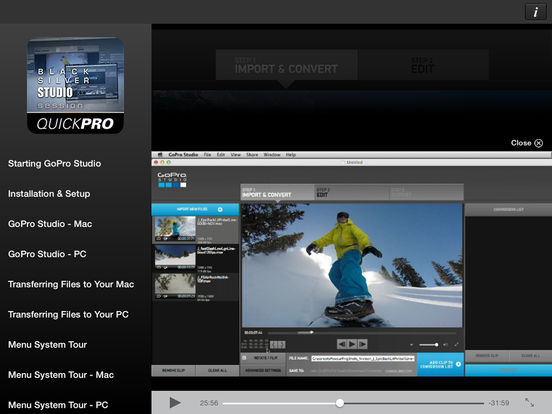Choose the Menu System Tour chapter
The height and width of the screenshot is (414, 552).
click(48, 345)
